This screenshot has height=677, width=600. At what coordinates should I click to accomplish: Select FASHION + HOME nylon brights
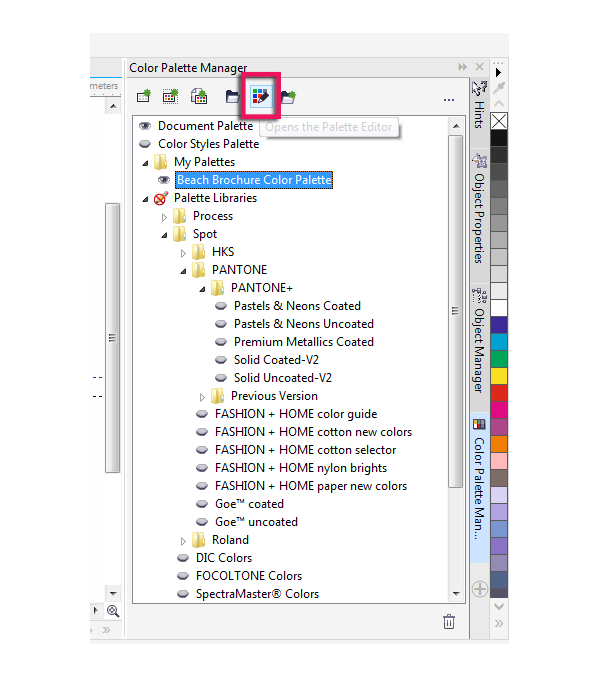[301, 468]
